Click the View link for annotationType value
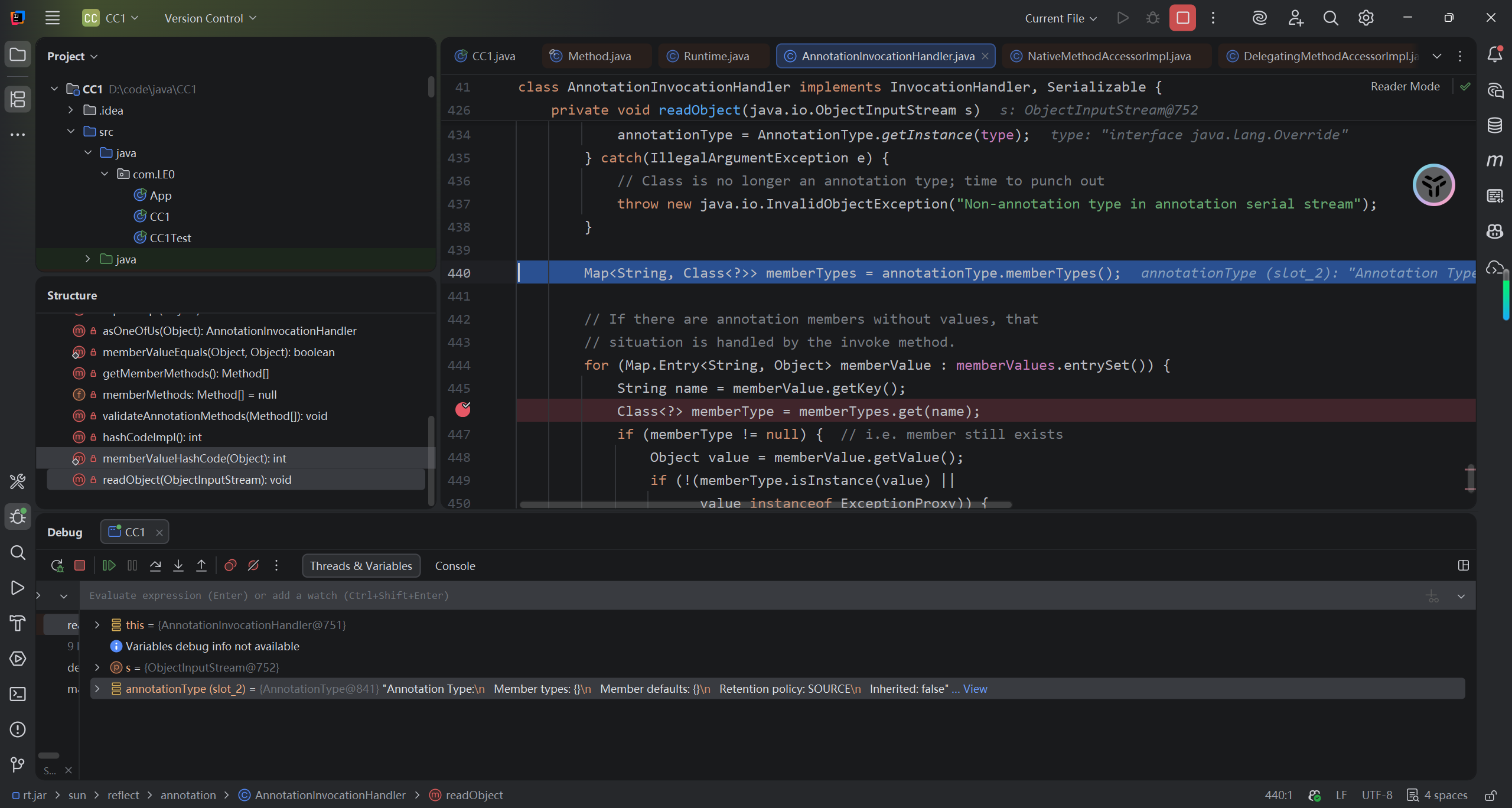 pos(975,689)
